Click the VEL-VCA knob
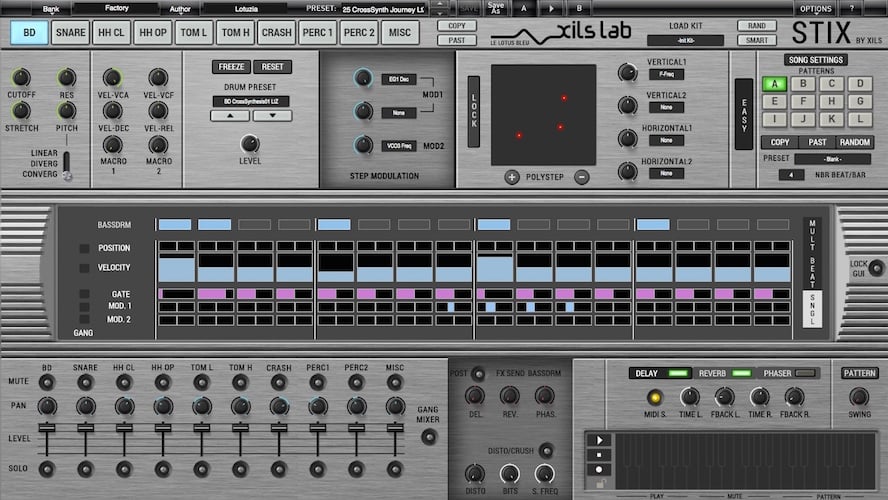 point(112,78)
